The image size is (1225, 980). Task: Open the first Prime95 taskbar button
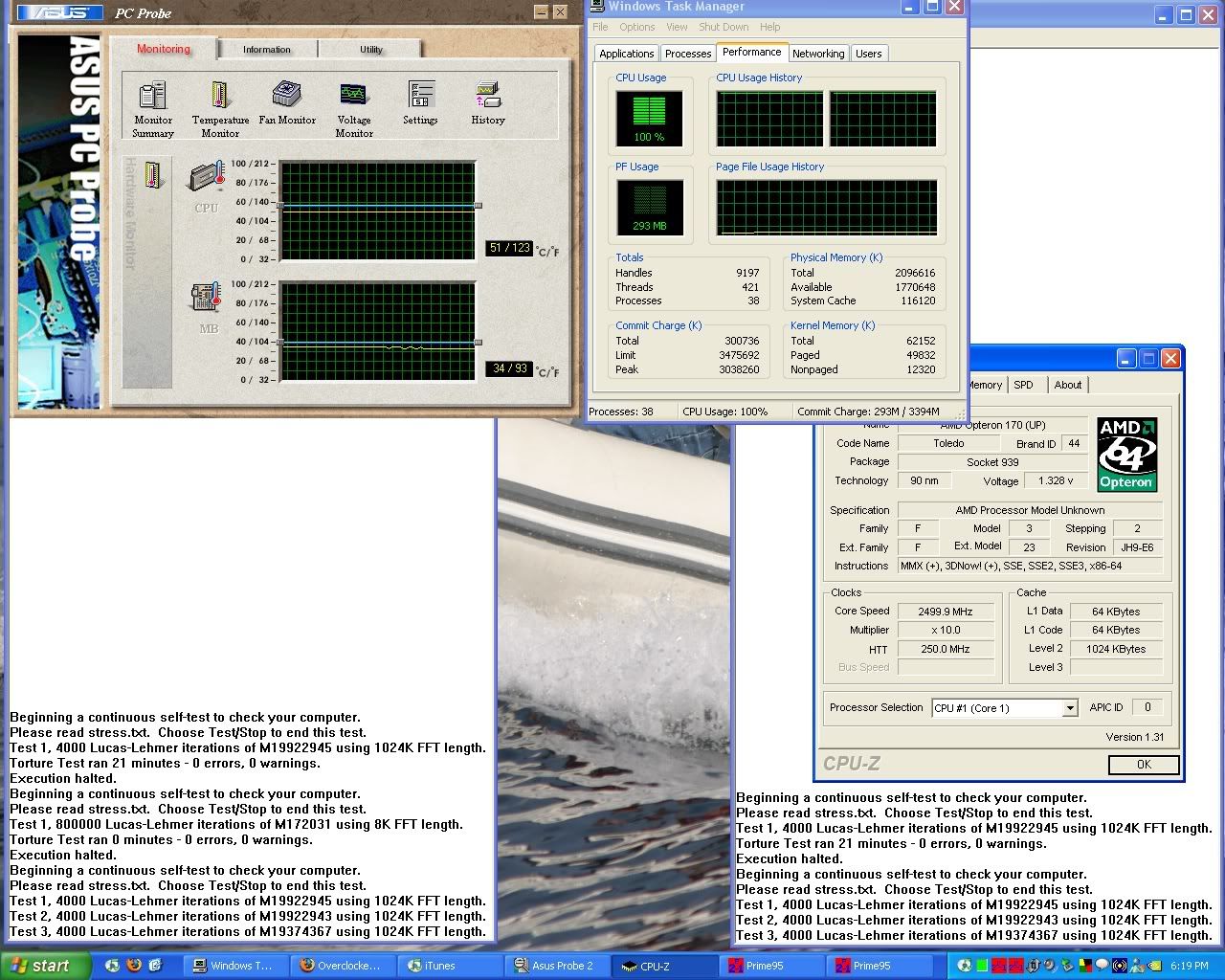click(x=771, y=966)
